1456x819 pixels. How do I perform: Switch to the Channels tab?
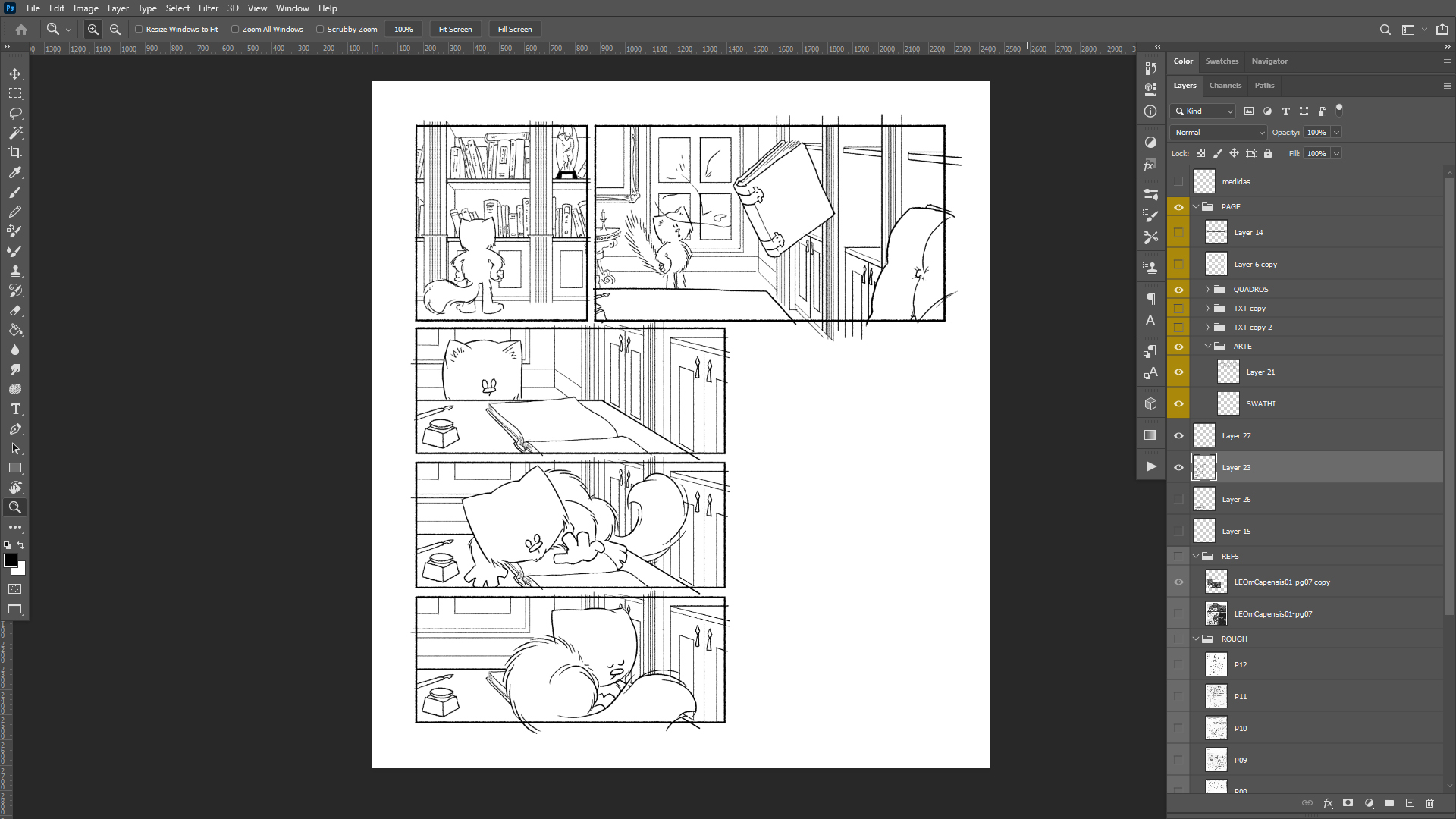coord(1225,85)
